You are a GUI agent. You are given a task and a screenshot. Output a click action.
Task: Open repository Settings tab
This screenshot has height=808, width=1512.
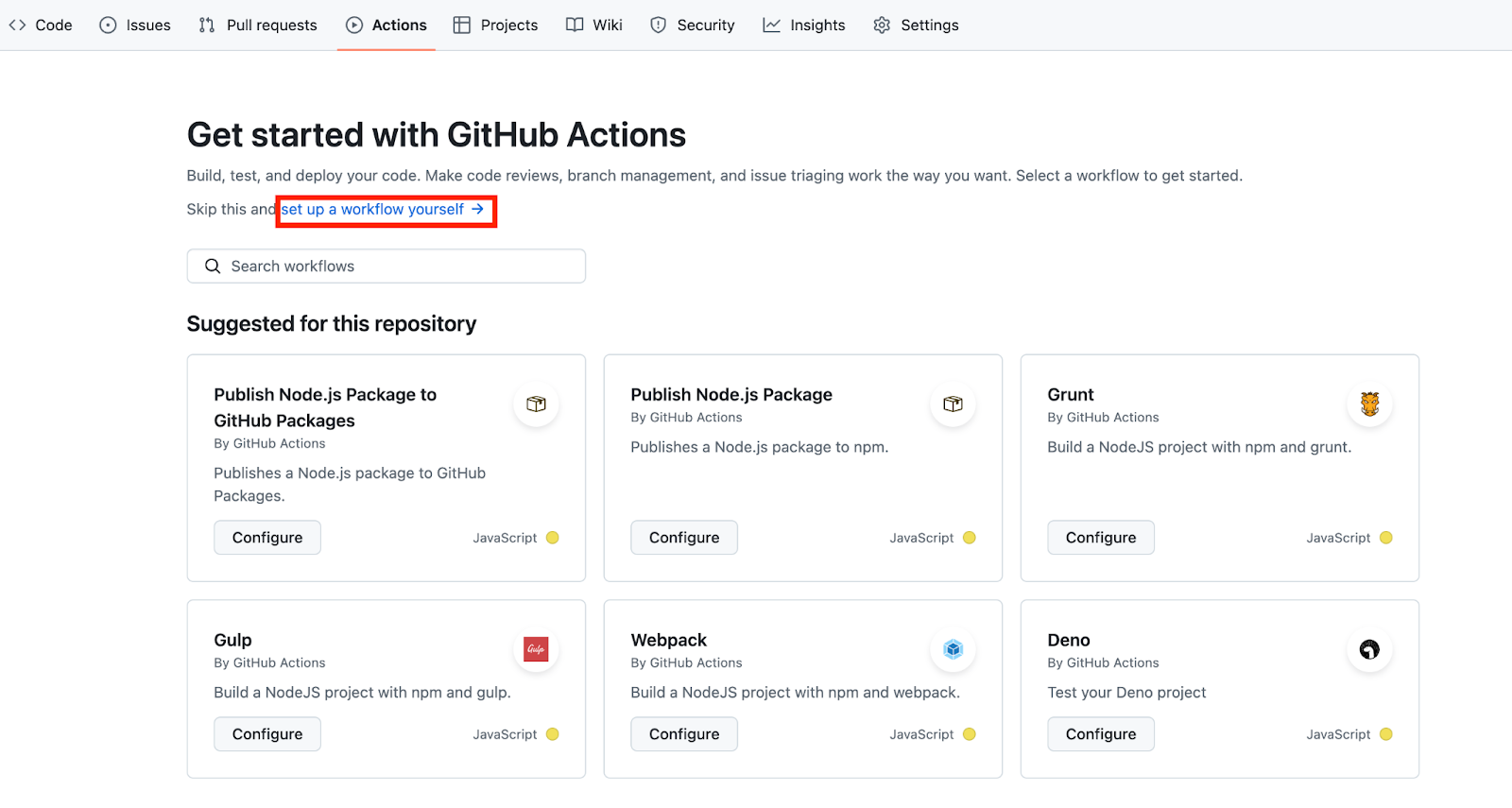[916, 26]
